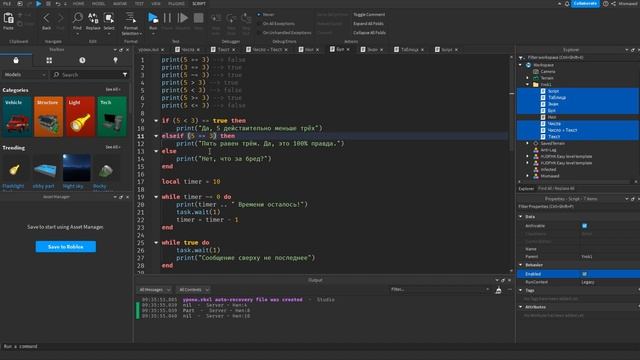Viewport: 640px width, 360px height.
Task: Open the Models category dropdown
Action: (25, 75)
